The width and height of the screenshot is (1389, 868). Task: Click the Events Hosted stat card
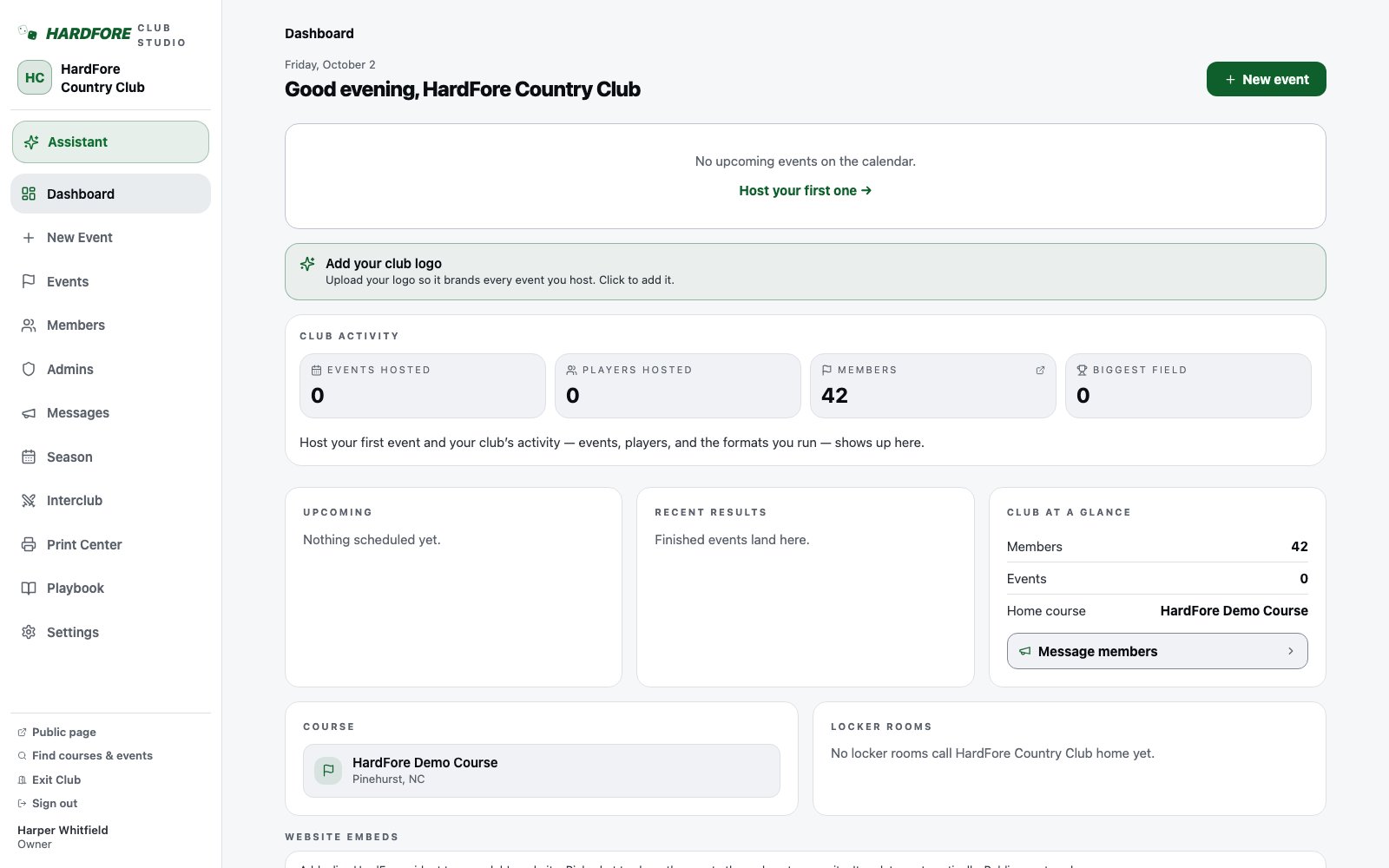point(422,385)
